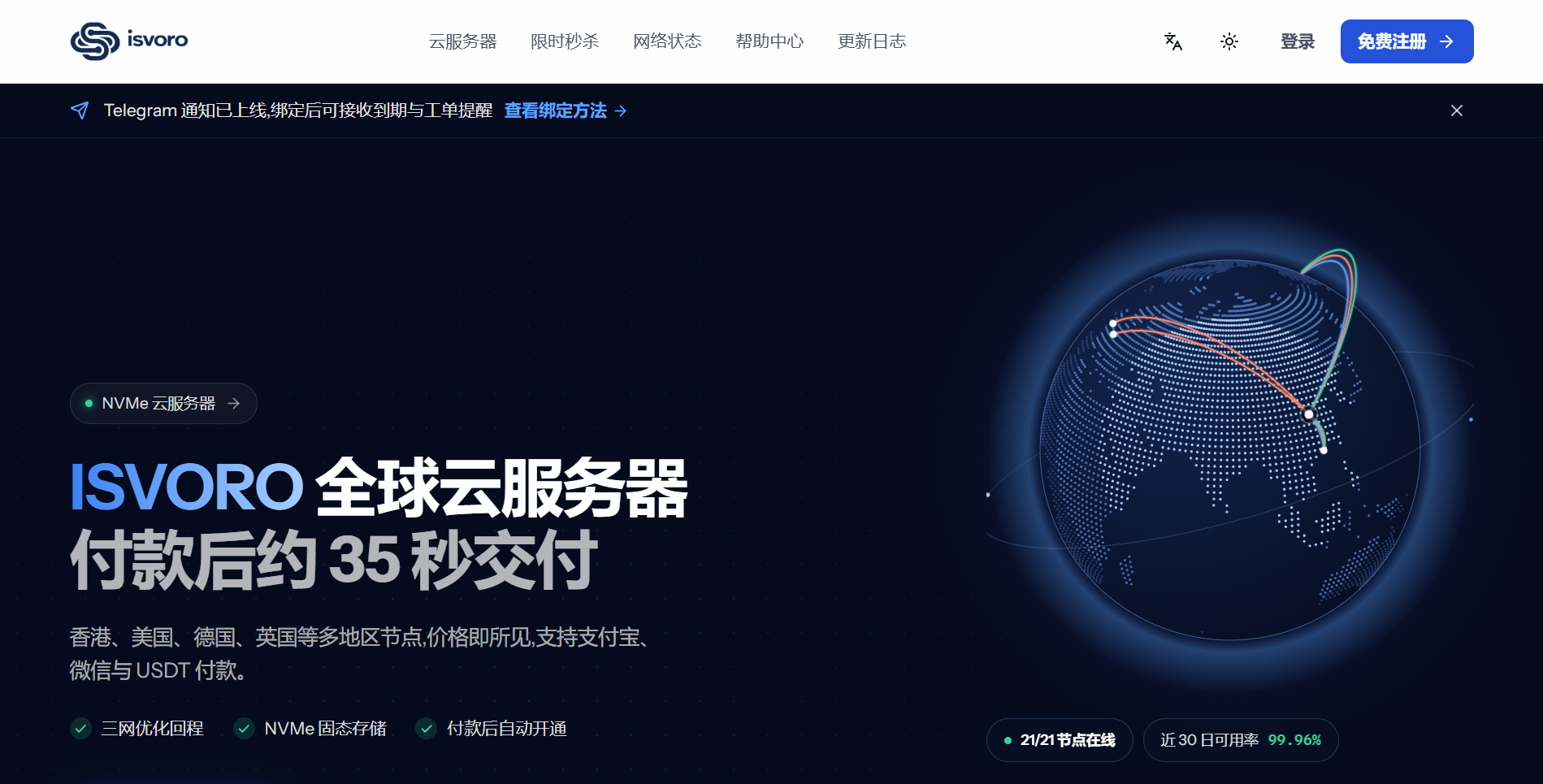
Task: Open the 云服务器 menu item
Action: click(462, 41)
